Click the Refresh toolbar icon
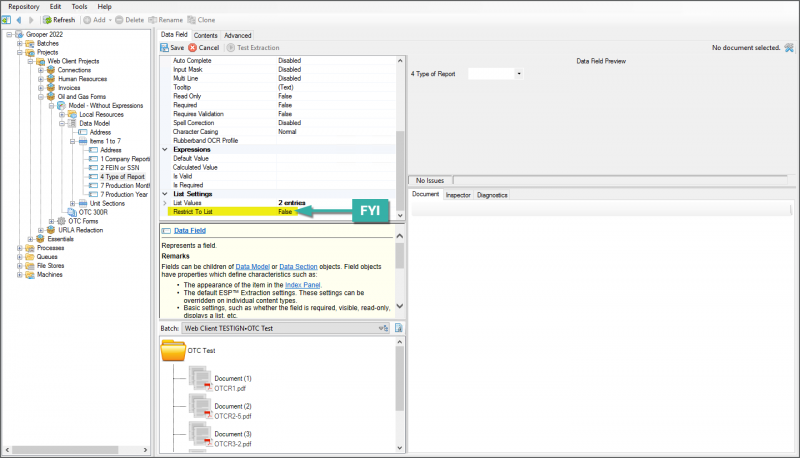Image resolution: width=800 pixels, height=458 pixels. [46, 19]
